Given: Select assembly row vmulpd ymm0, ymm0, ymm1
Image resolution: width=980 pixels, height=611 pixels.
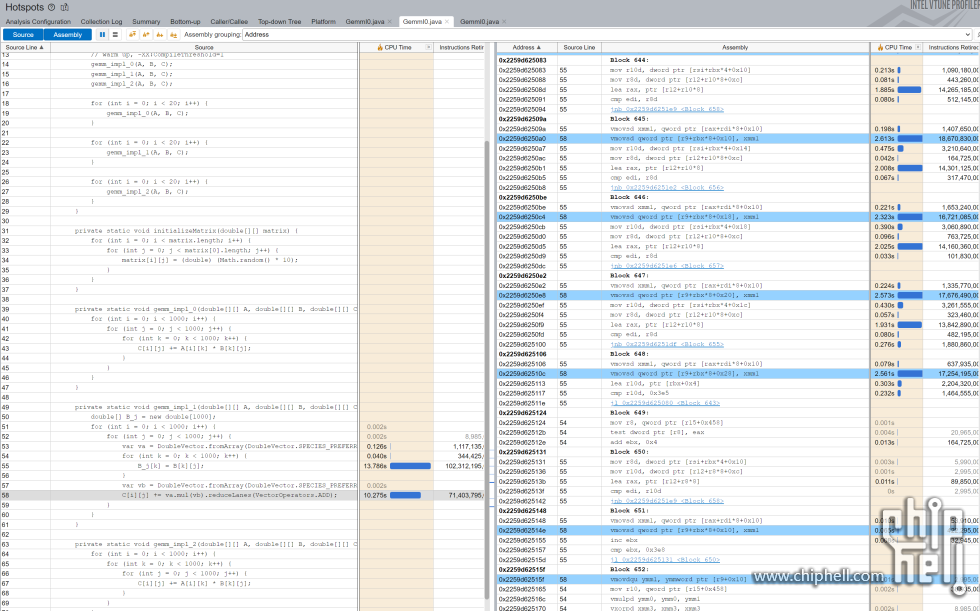Looking at the screenshot, I should coord(738,599).
